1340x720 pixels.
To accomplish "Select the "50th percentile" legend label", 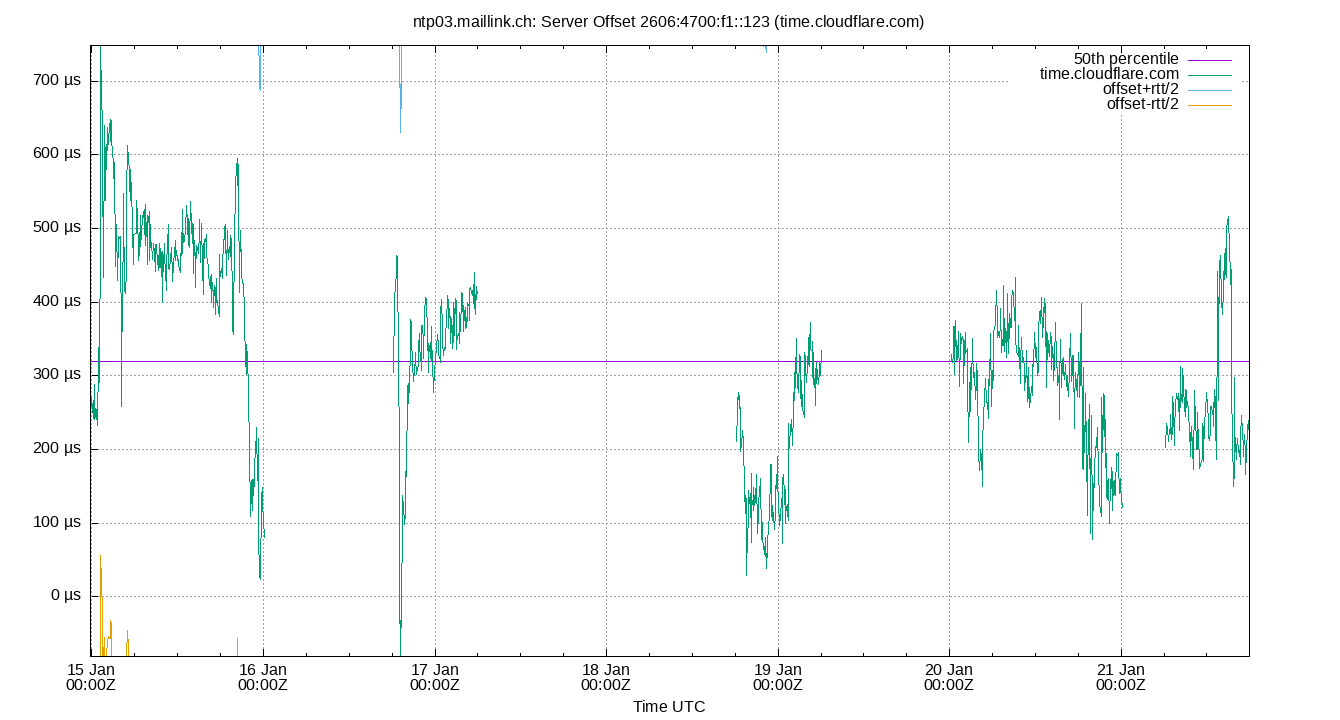I will point(1126,59).
